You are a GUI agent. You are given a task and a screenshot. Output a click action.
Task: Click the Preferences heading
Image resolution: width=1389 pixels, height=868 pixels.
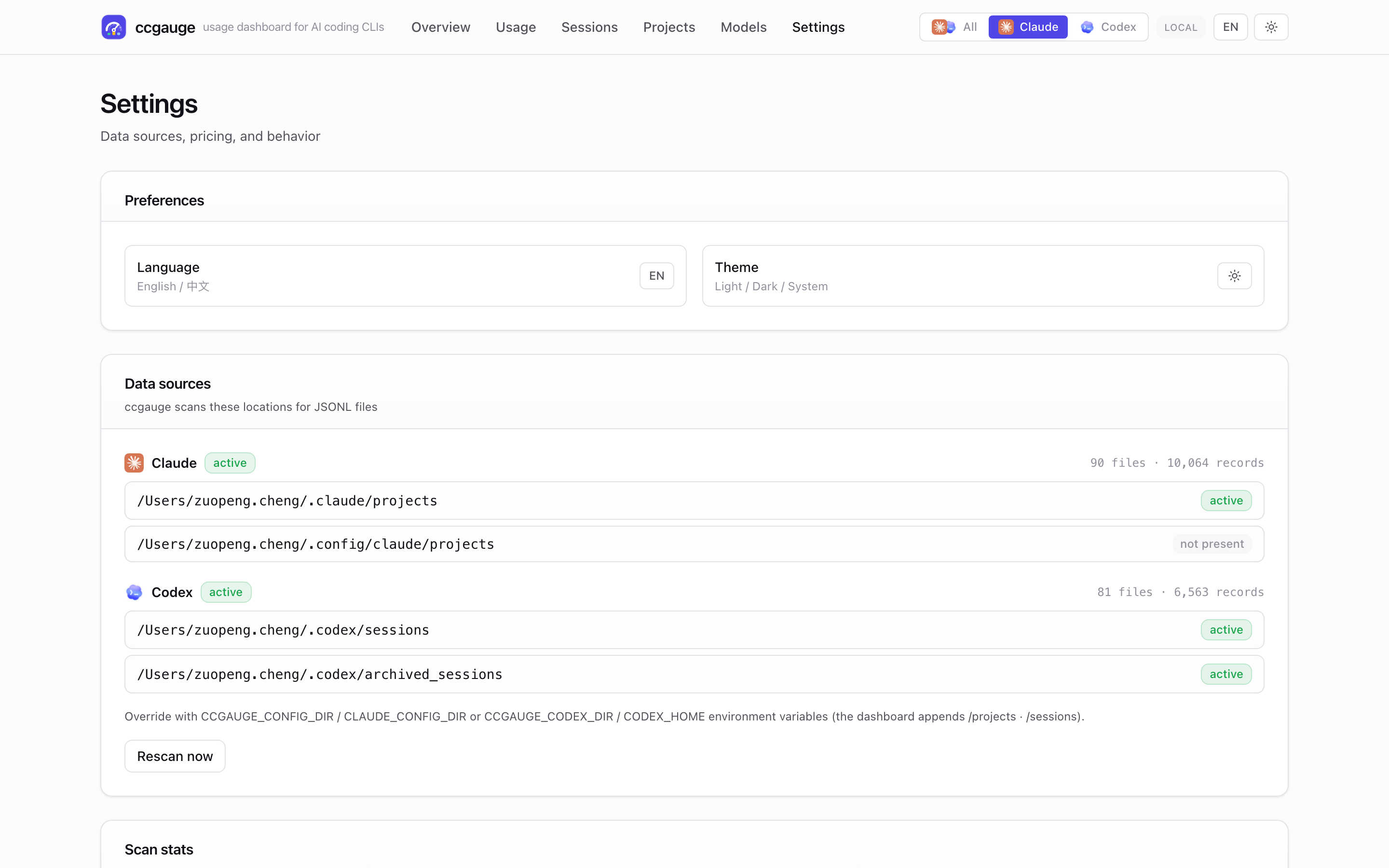tap(164, 200)
